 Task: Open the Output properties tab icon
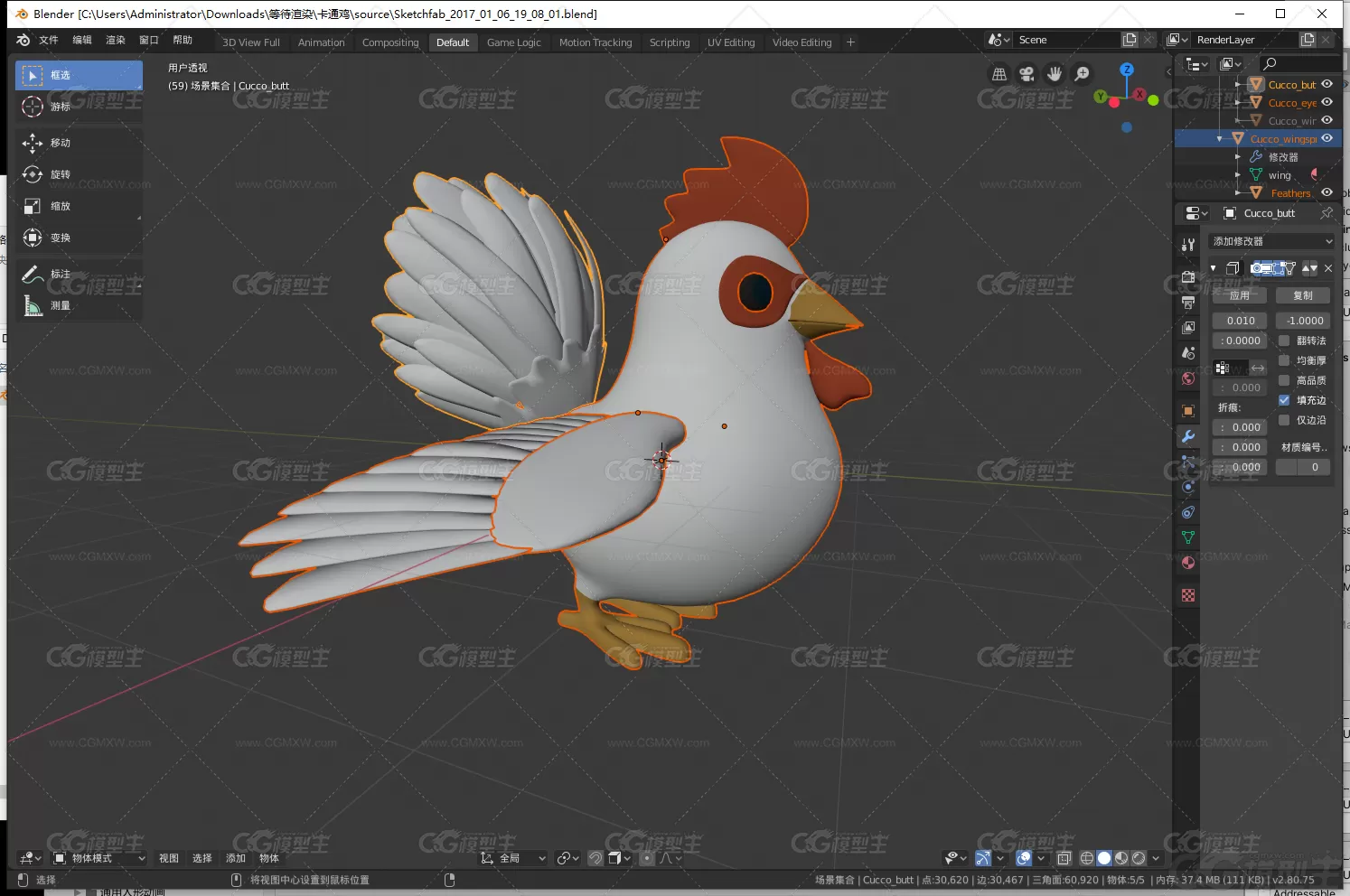tap(1188, 302)
